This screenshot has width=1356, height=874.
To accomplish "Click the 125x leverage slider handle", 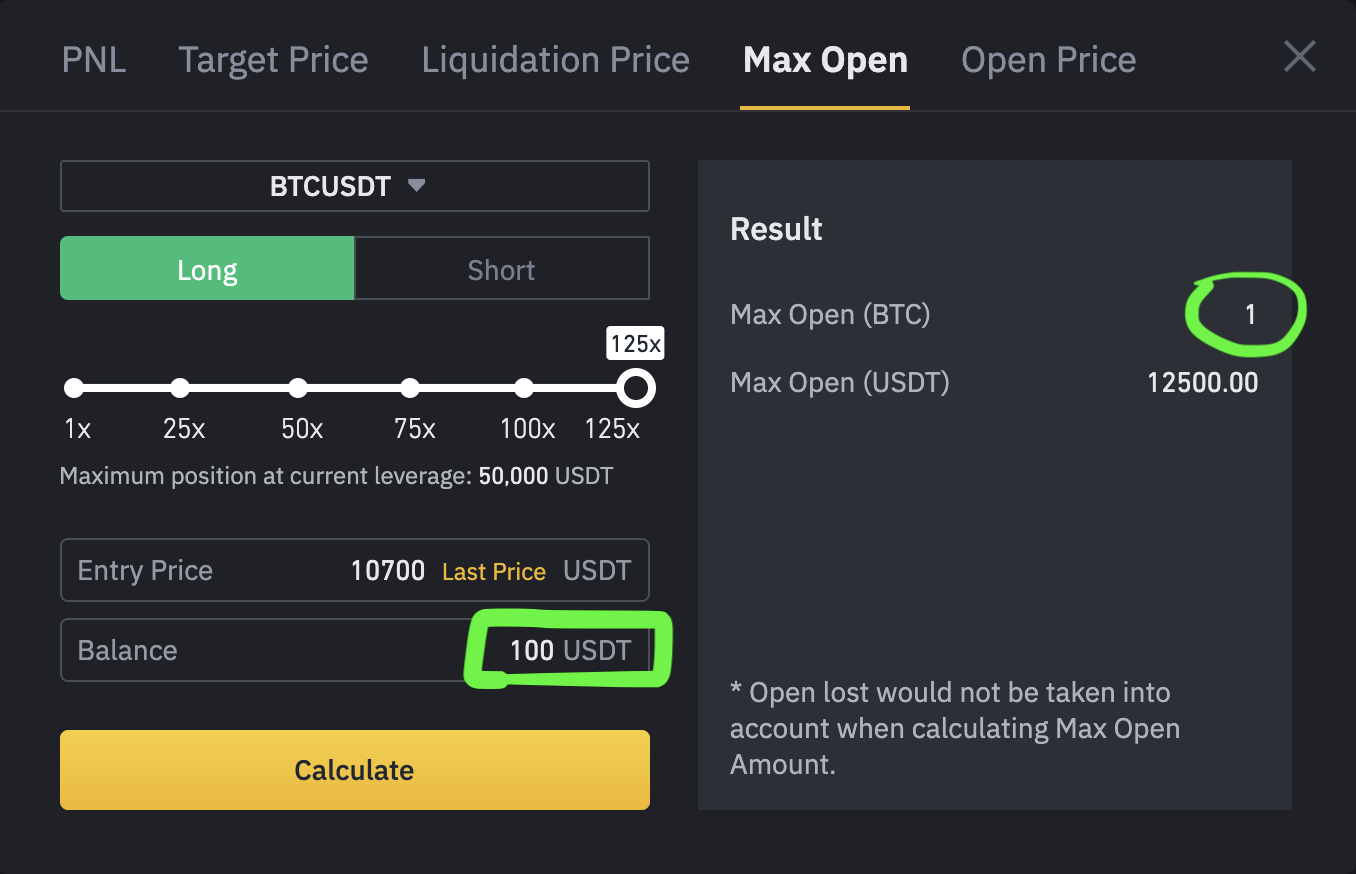I will coord(636,388).
